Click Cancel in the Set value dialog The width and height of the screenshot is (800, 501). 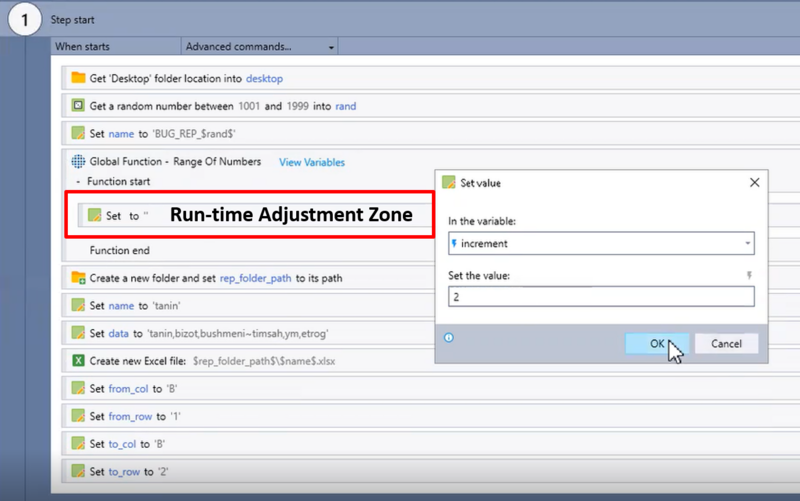click(726, 343)
